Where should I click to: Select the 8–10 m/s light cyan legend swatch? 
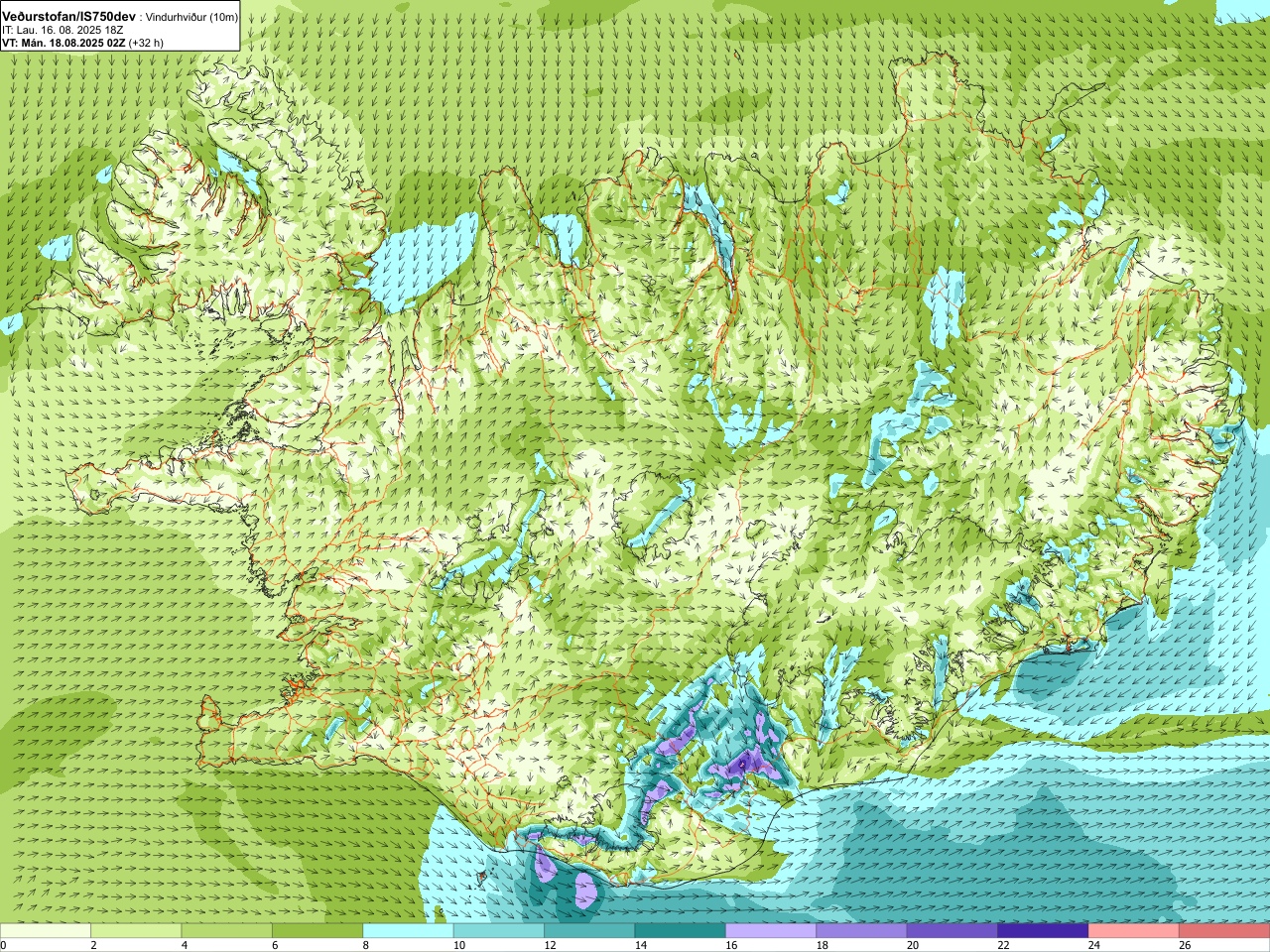click(x=408, y=930)
